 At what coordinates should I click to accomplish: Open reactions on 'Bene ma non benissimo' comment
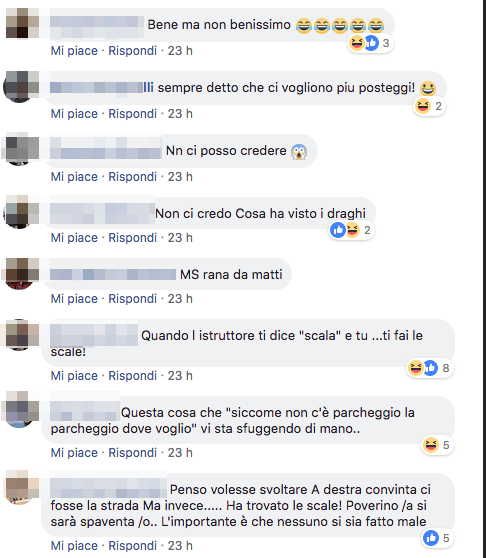coord(370,43)
